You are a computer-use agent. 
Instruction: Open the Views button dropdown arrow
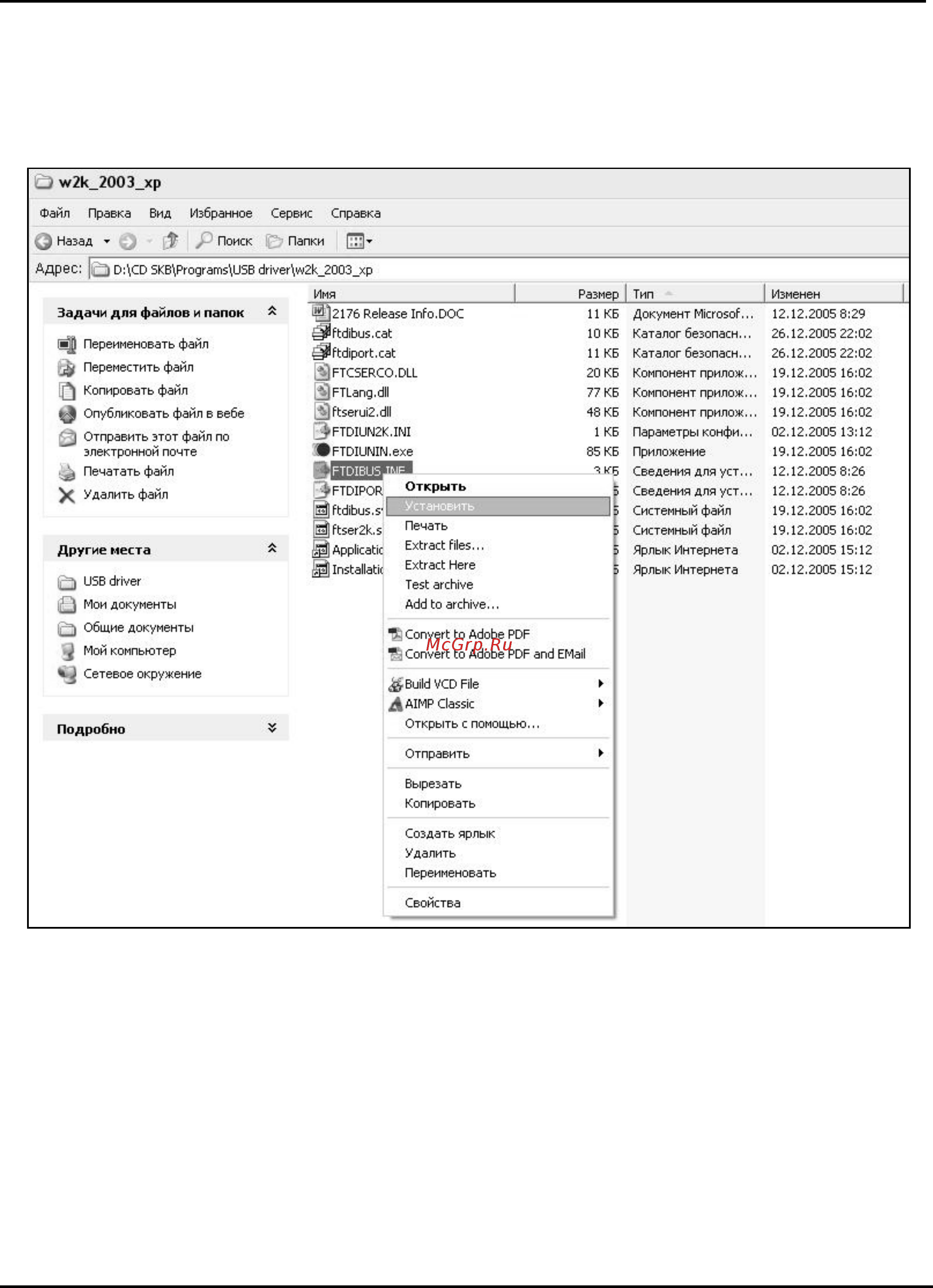click(370, 242)
